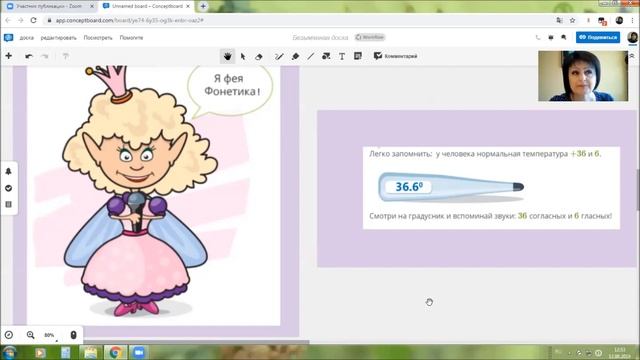Open the search icon in header

coord(564,38)
